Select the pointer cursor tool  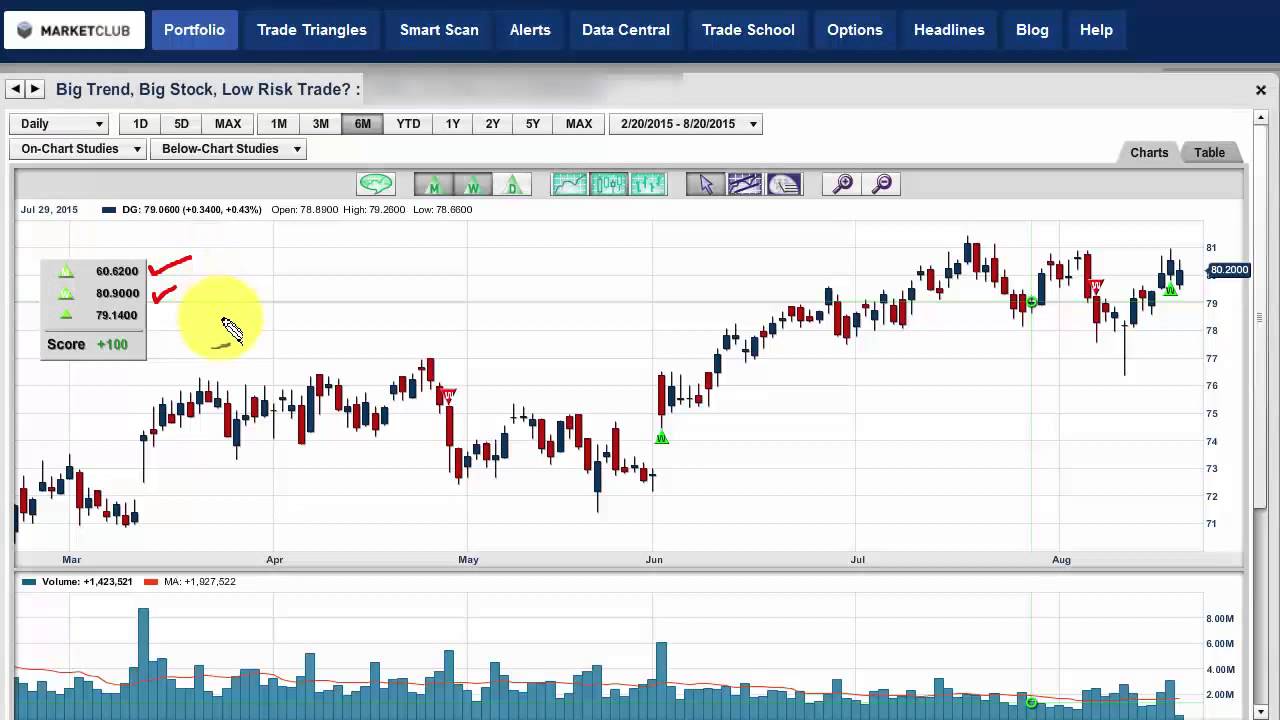[706, 184]
